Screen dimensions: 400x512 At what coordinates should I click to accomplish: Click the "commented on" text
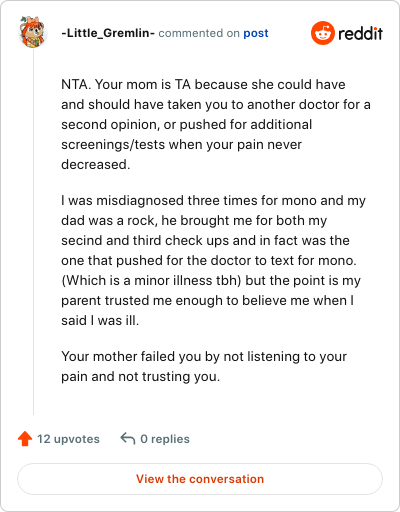[x=199, y=33]
